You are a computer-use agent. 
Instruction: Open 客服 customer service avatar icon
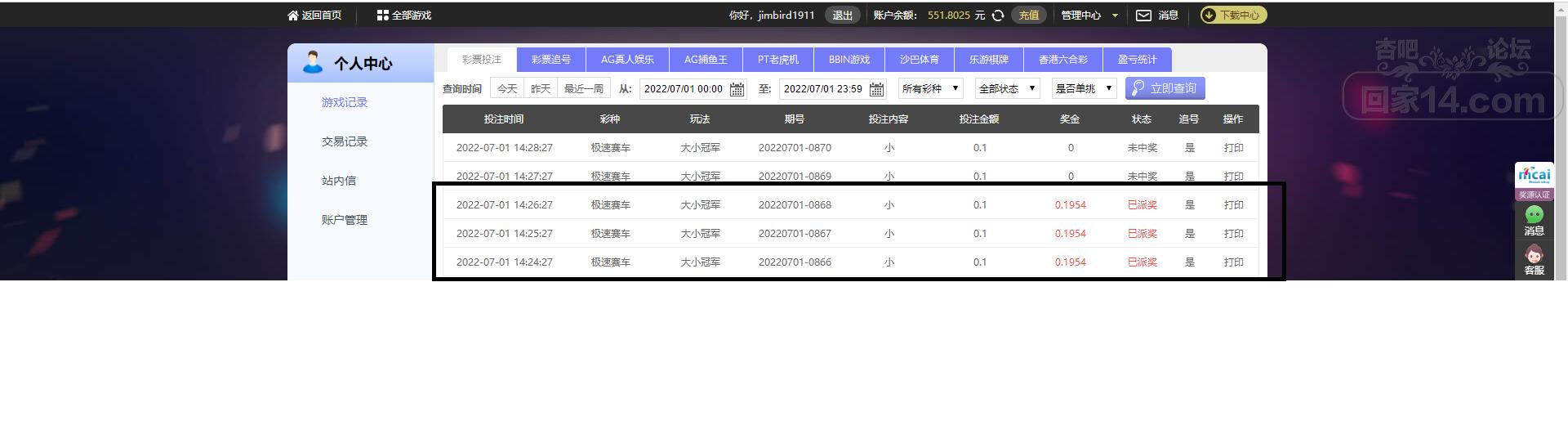(1534, 253)
